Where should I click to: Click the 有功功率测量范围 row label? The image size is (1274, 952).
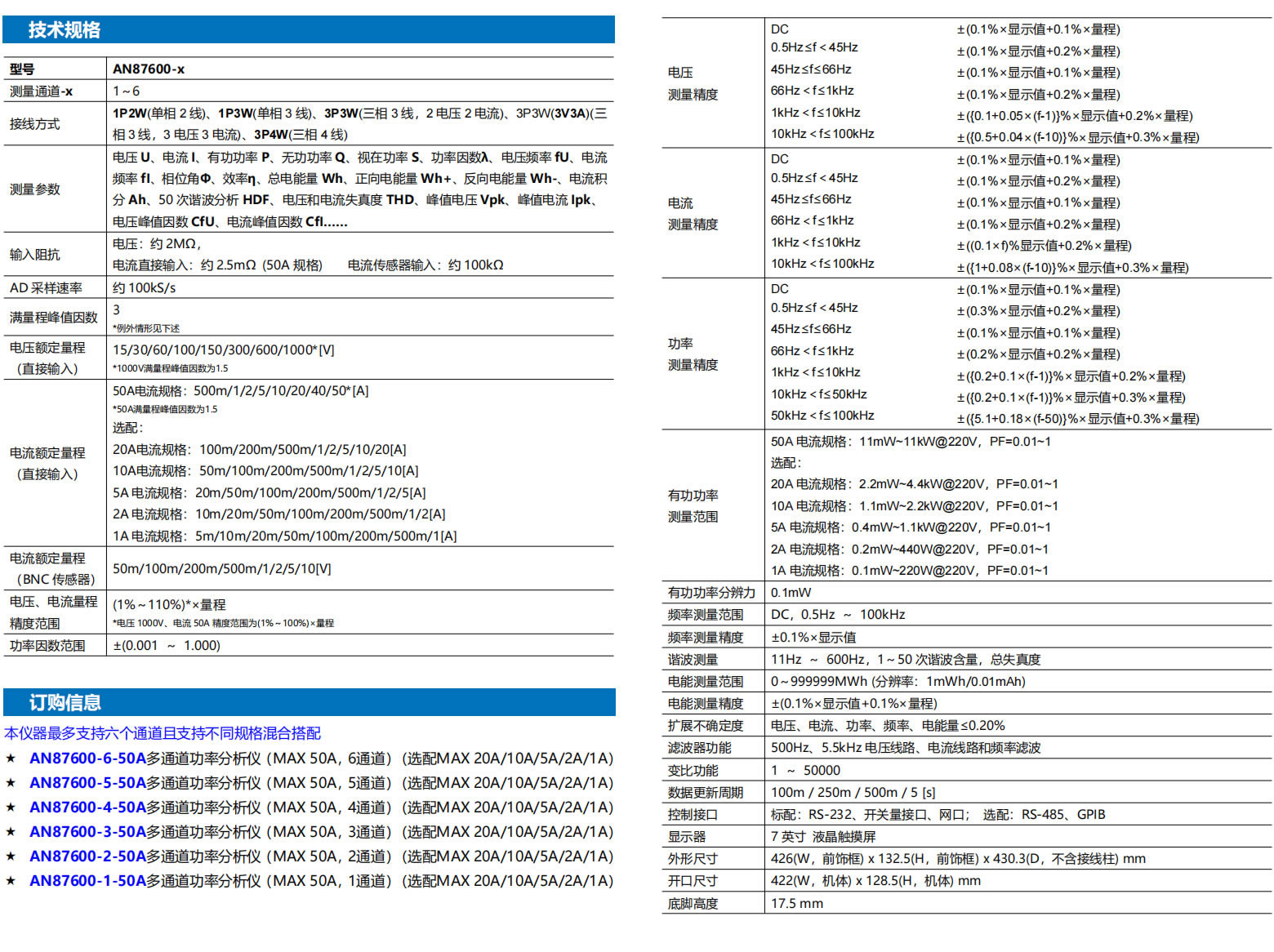point(693,506)
